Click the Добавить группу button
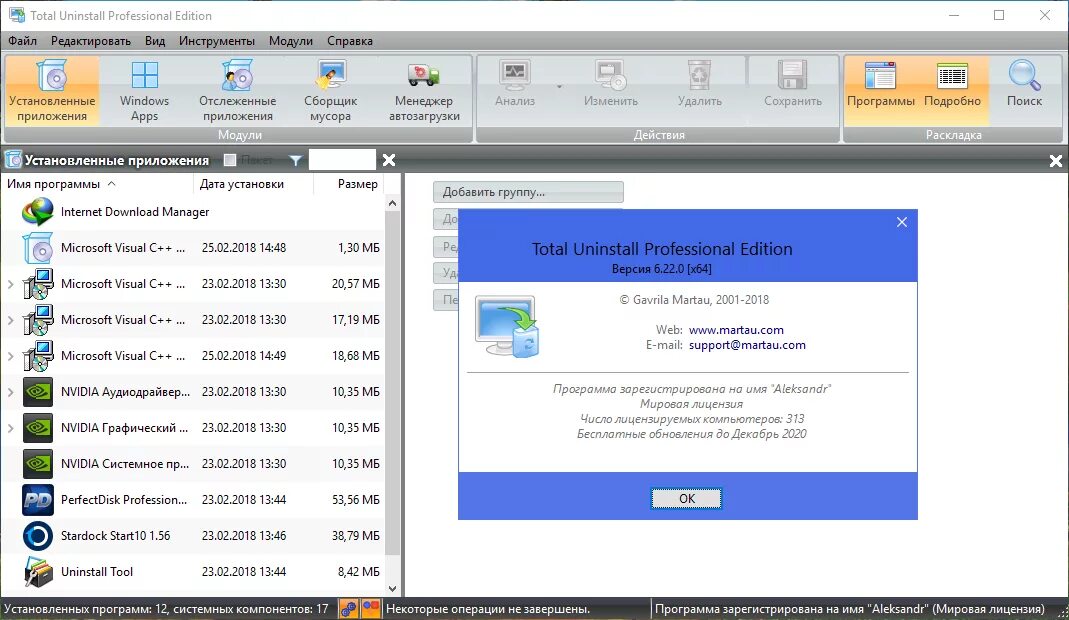The image size is (1069, 620). tap(528, 192)
